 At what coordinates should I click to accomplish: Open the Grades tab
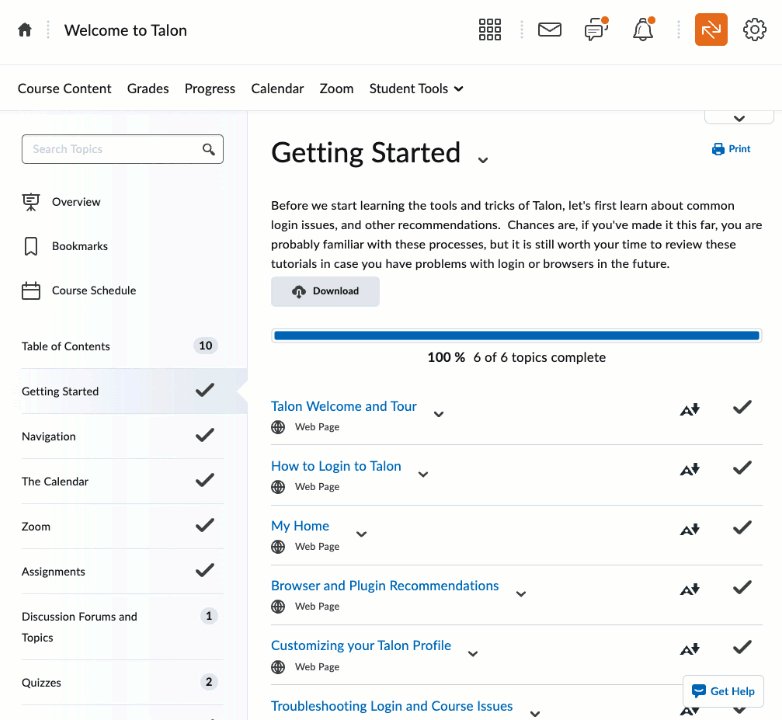(x=148, y=89)
